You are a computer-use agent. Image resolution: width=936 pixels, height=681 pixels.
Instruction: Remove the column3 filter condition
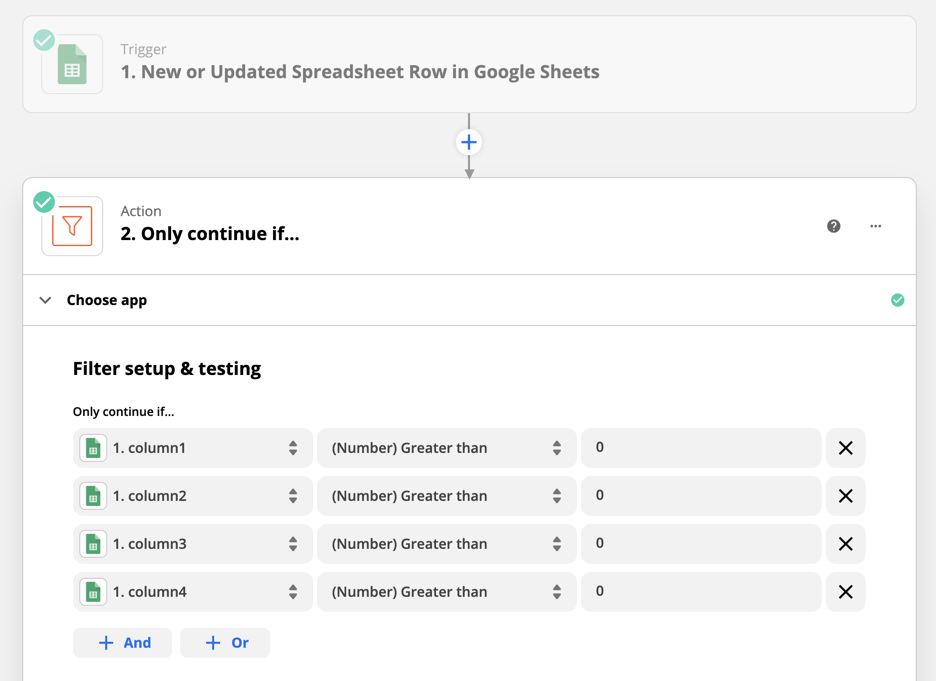pyautogui.click(x=845, y=544)
